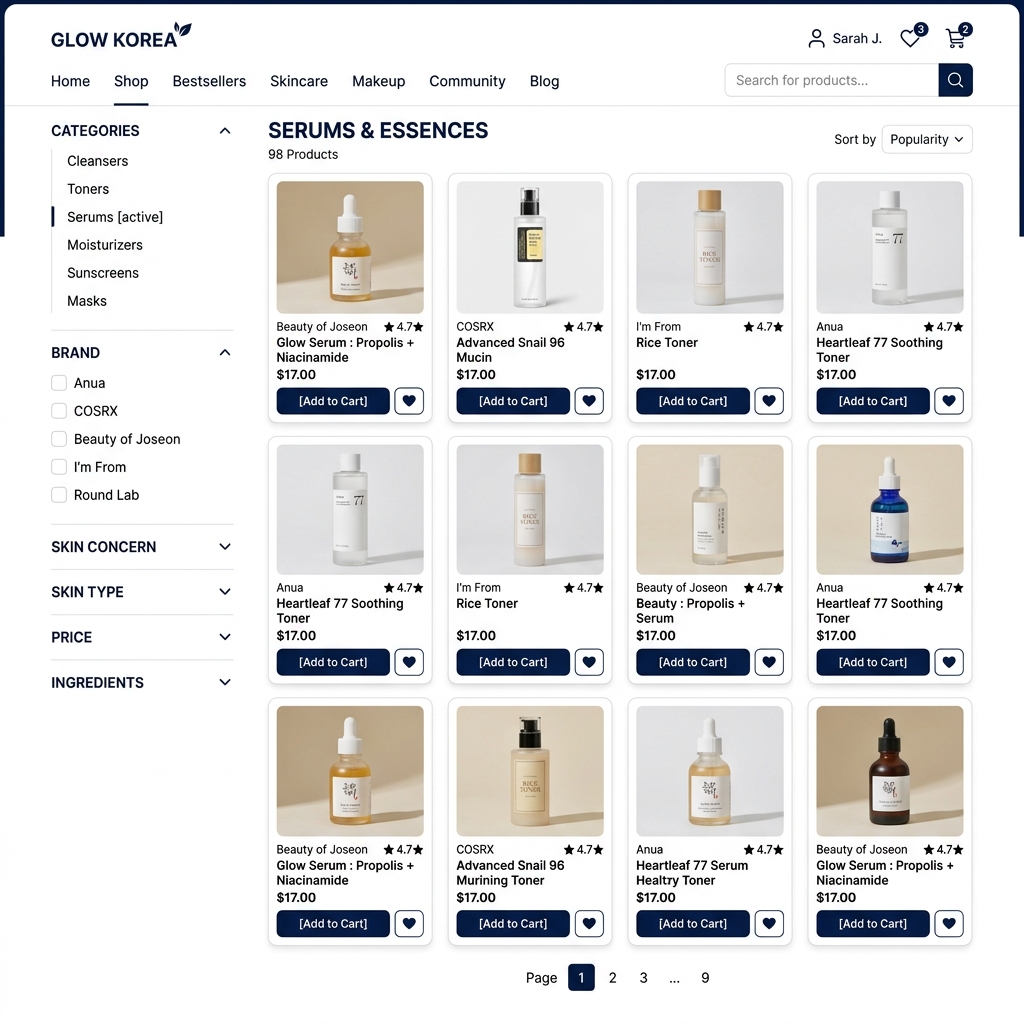
Task: Select the Serums [active] category
Action: (x=115, y=217)
